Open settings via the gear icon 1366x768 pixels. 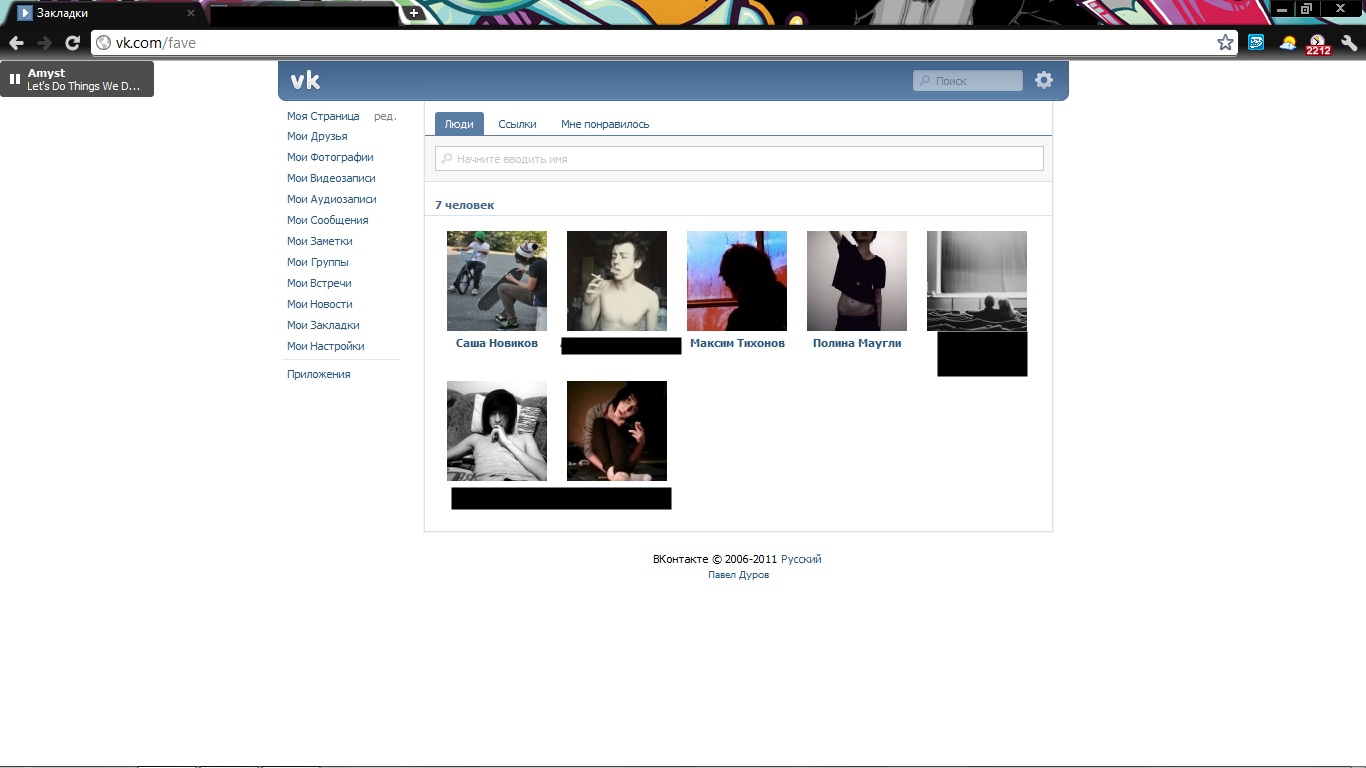[x=1044, y=80]
